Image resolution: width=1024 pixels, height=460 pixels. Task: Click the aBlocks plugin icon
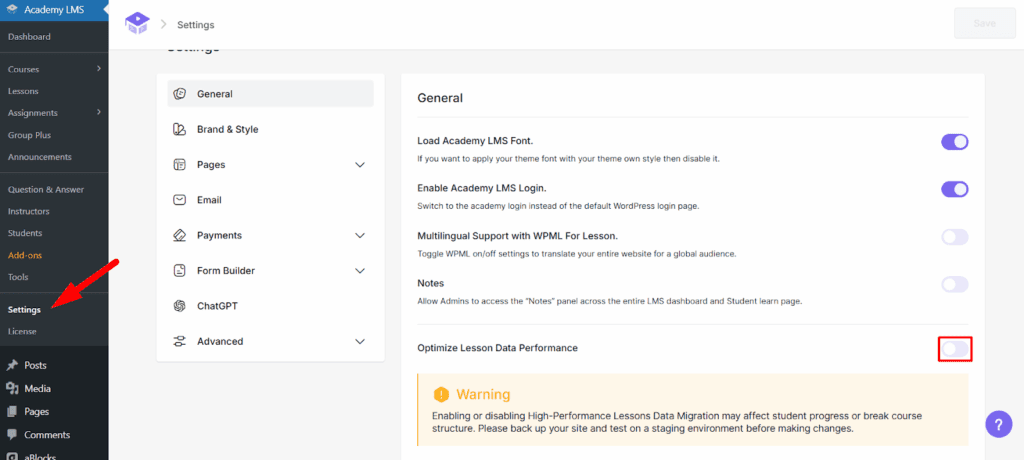point(12,456)
